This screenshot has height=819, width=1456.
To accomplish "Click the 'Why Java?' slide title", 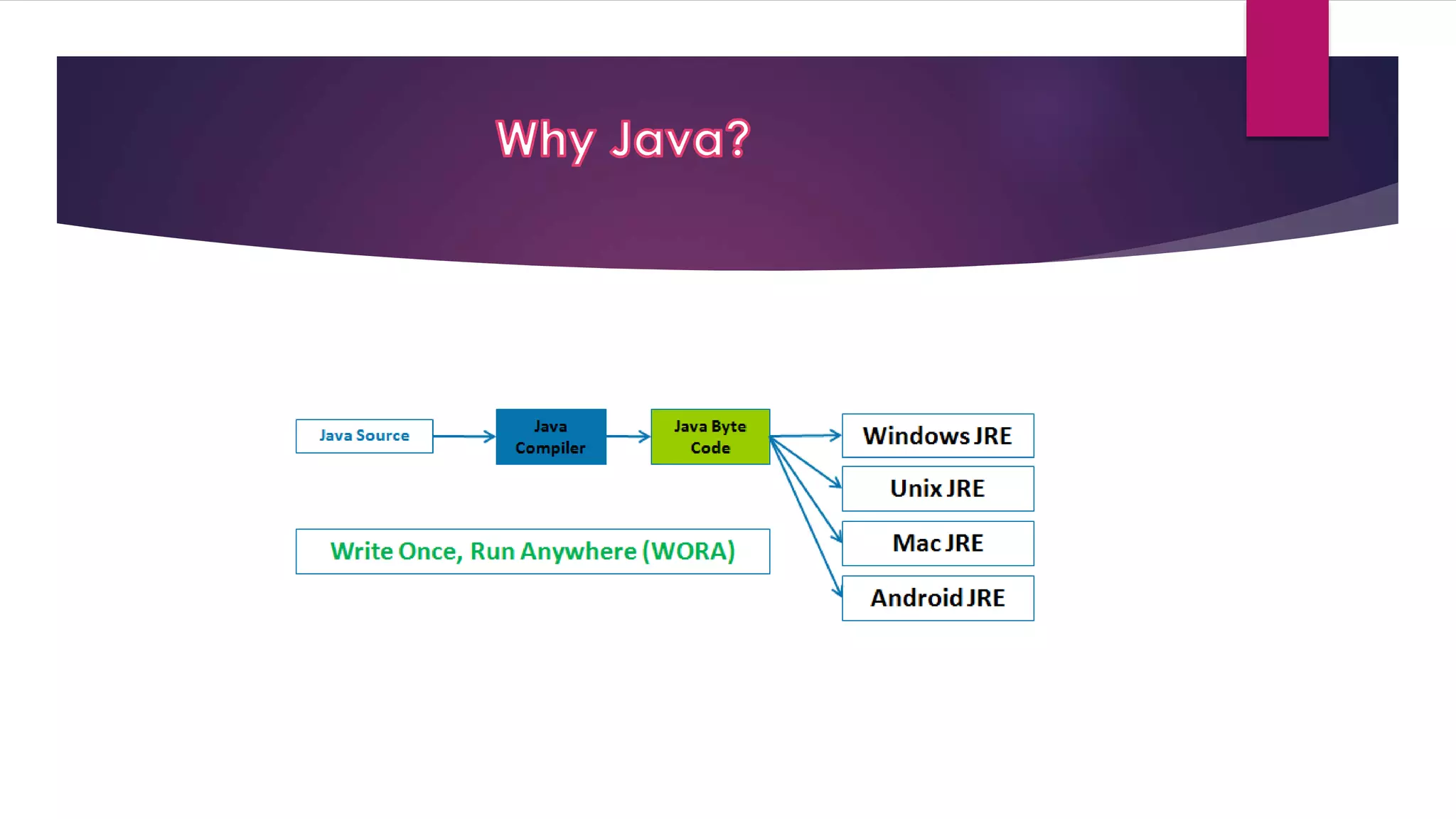I will (x=623, y=139).
